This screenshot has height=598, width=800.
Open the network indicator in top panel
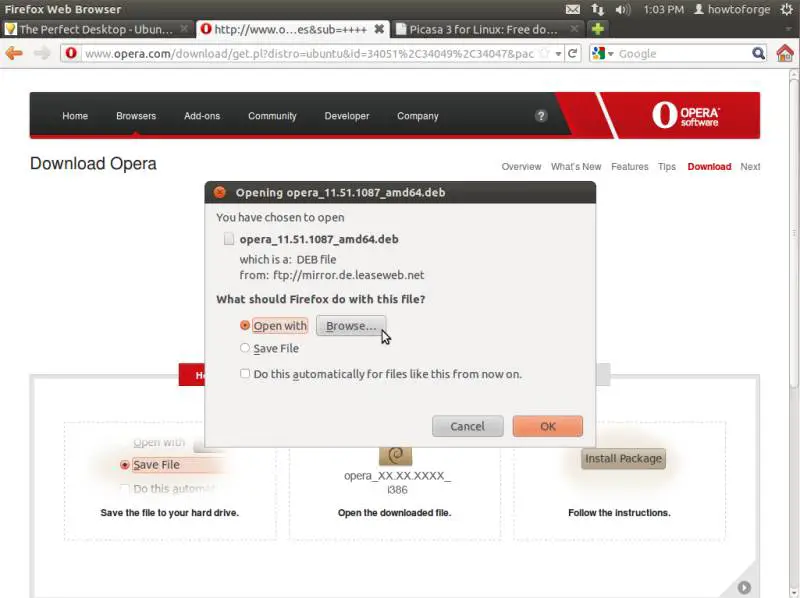(597, 9)
